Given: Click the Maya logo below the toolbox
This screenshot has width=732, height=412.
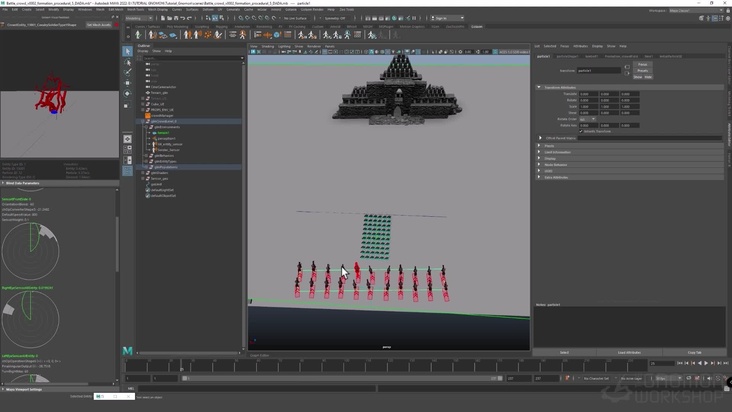Looking at the screenshot, I should click(x=127, y=350).
